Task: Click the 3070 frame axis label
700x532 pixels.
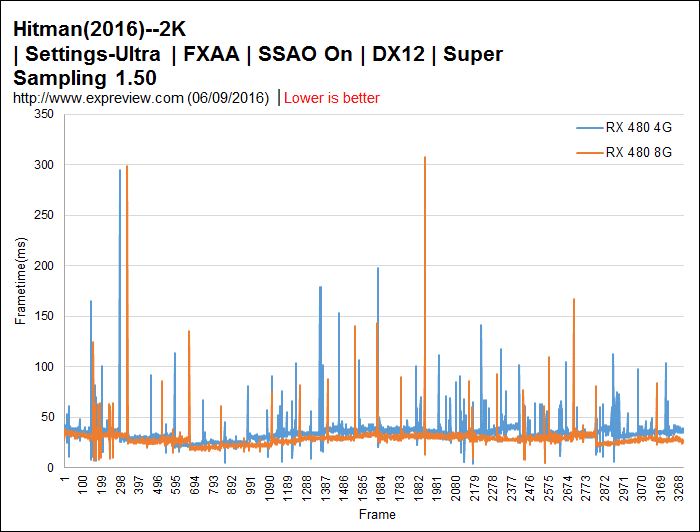Action: pos(642,488)
